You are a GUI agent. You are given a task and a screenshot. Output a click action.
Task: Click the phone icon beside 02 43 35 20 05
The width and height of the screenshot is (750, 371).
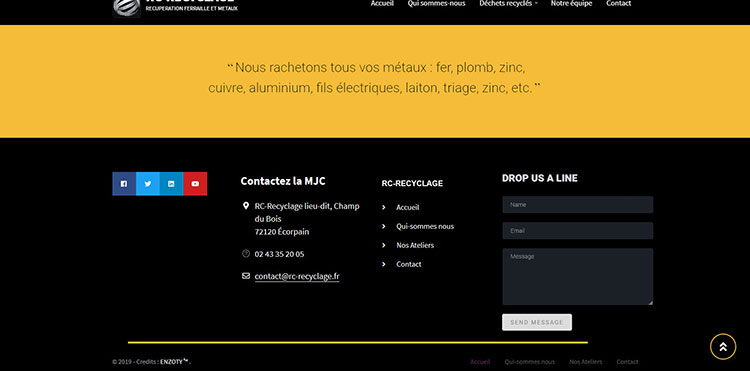246,253
